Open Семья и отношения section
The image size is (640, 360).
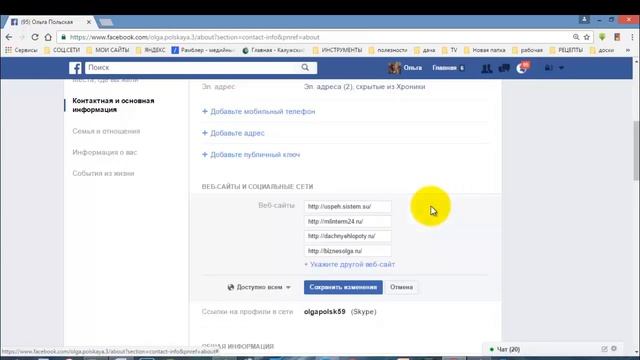coord(106,131)
